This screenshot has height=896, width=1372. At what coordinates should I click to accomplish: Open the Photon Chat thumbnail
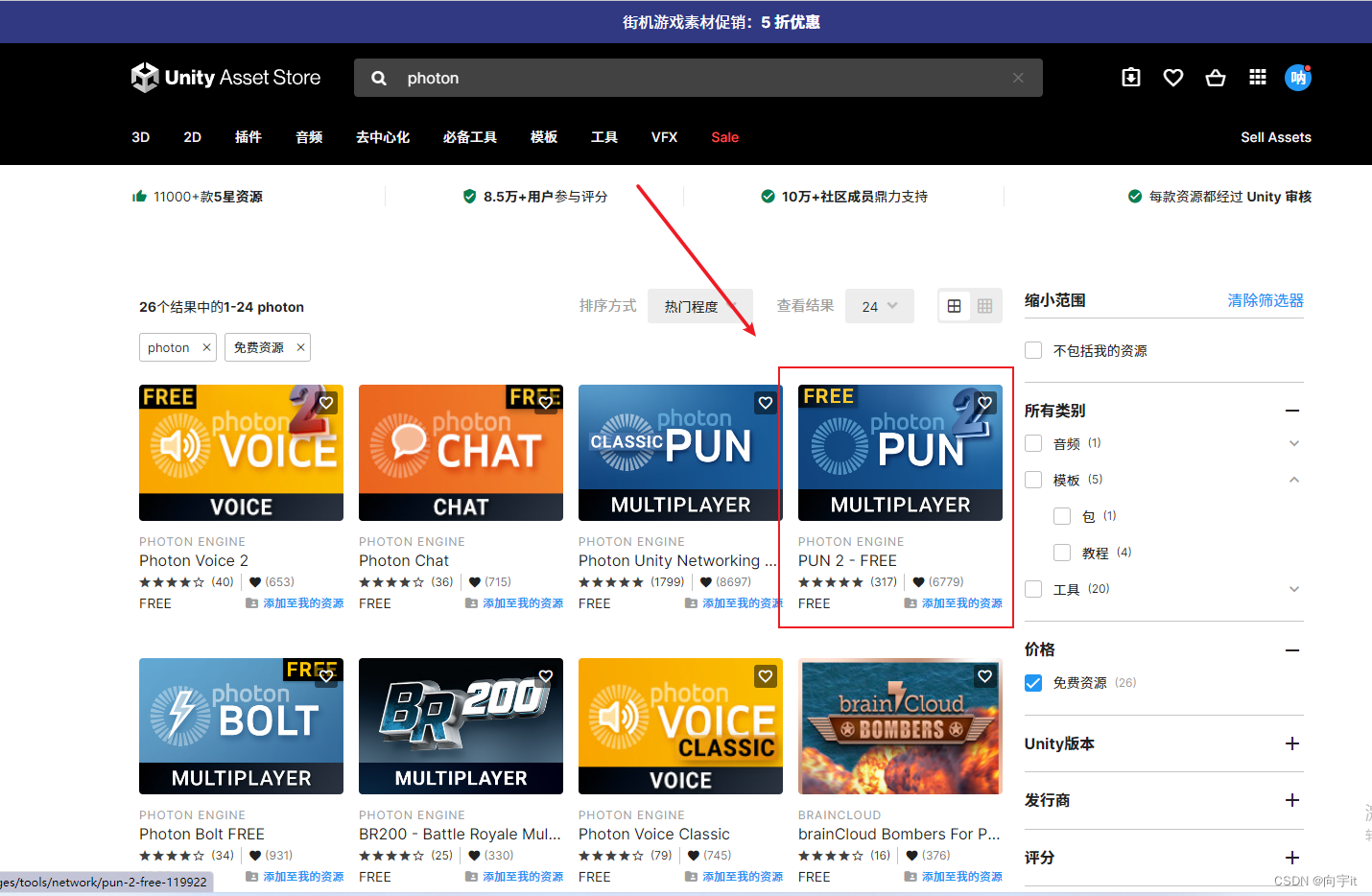pos(461,453)
